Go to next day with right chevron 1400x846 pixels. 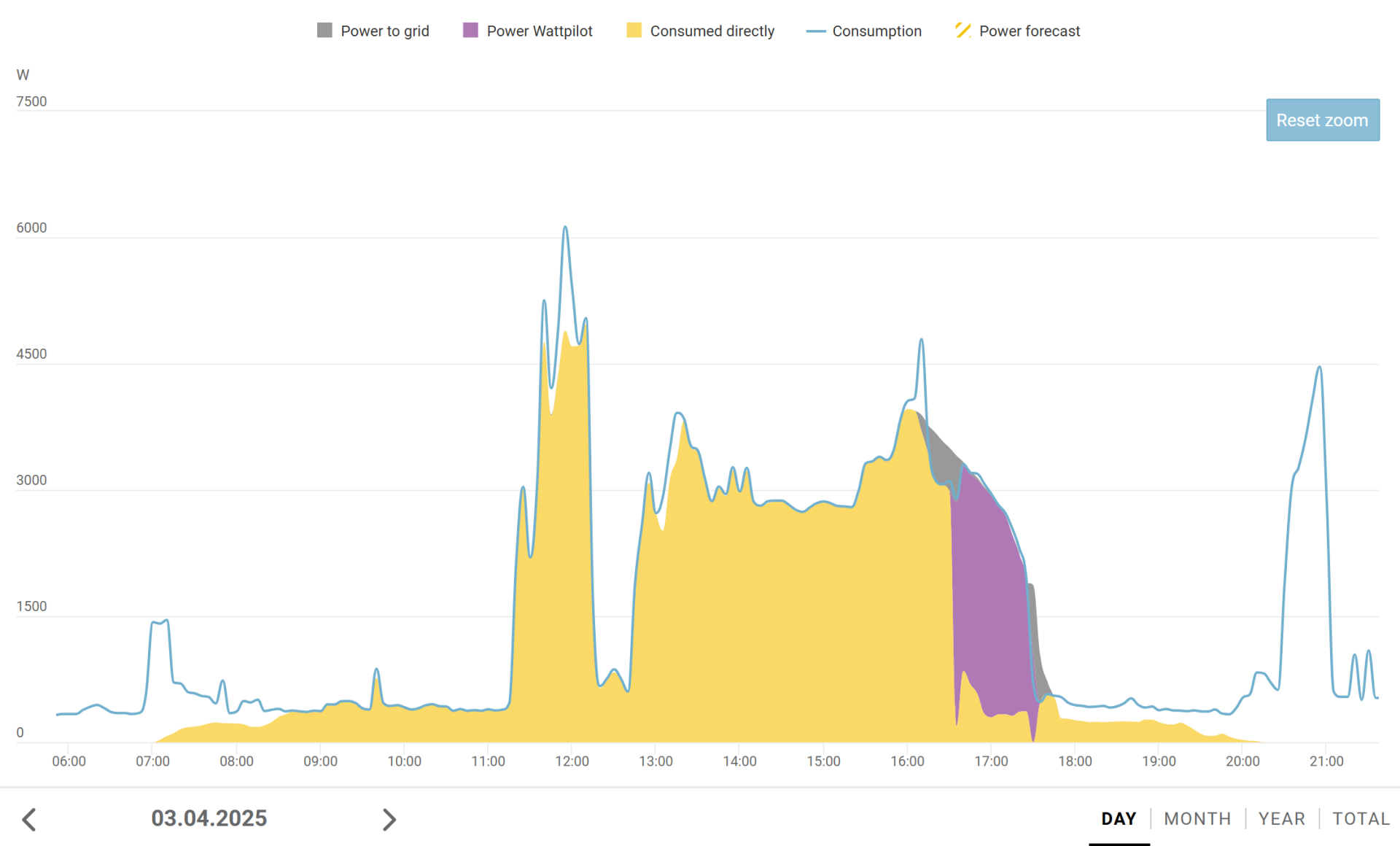click(389, 819)
